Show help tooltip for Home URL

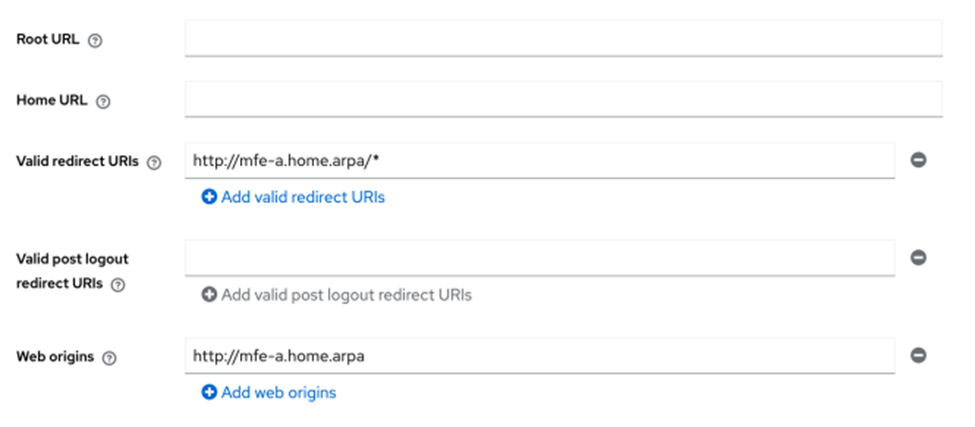[x=103, y=102]
